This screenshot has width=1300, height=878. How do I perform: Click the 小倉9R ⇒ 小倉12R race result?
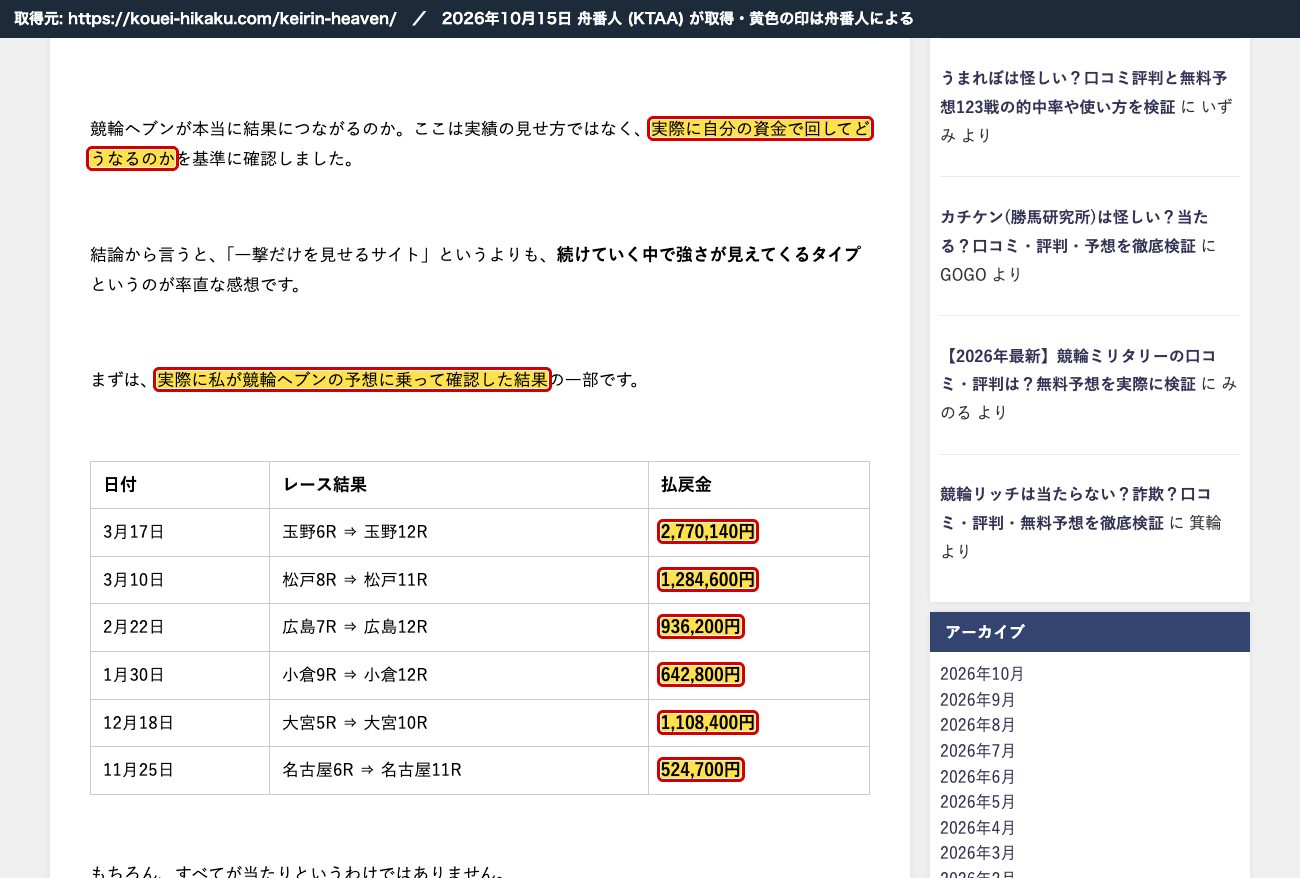pyautogui.click(x=356, y=675)
